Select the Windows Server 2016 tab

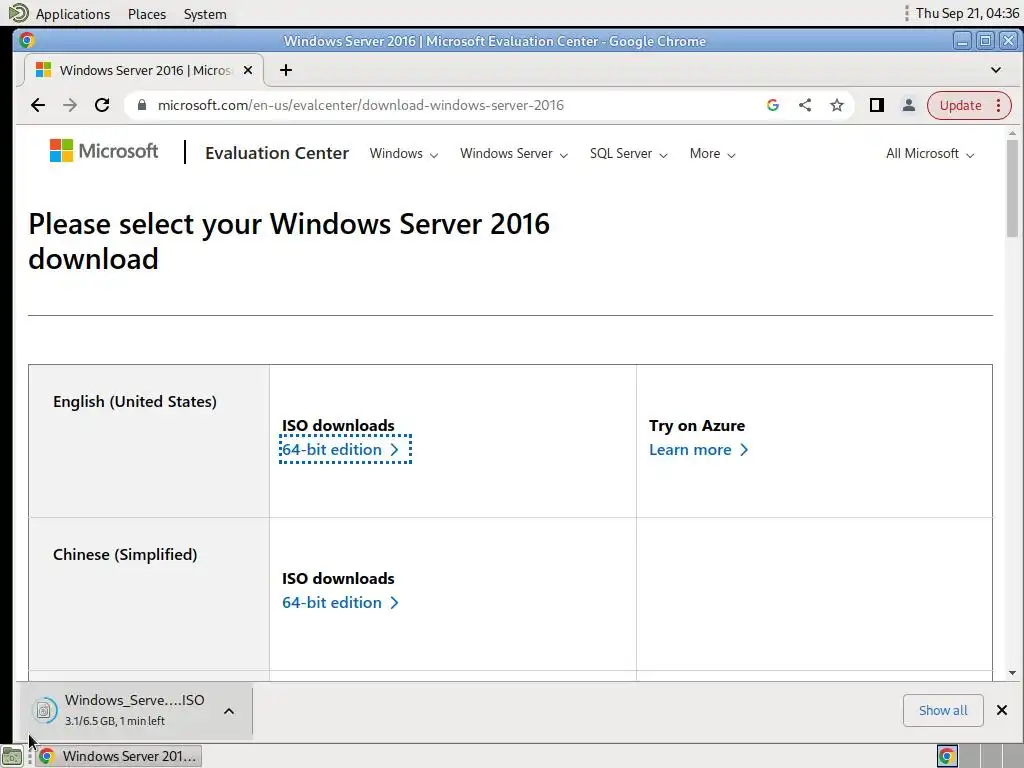(x=144, y=70)
